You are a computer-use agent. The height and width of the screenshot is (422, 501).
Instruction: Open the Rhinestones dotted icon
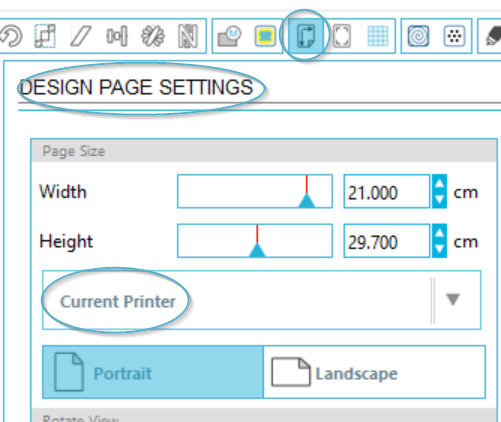454,36
